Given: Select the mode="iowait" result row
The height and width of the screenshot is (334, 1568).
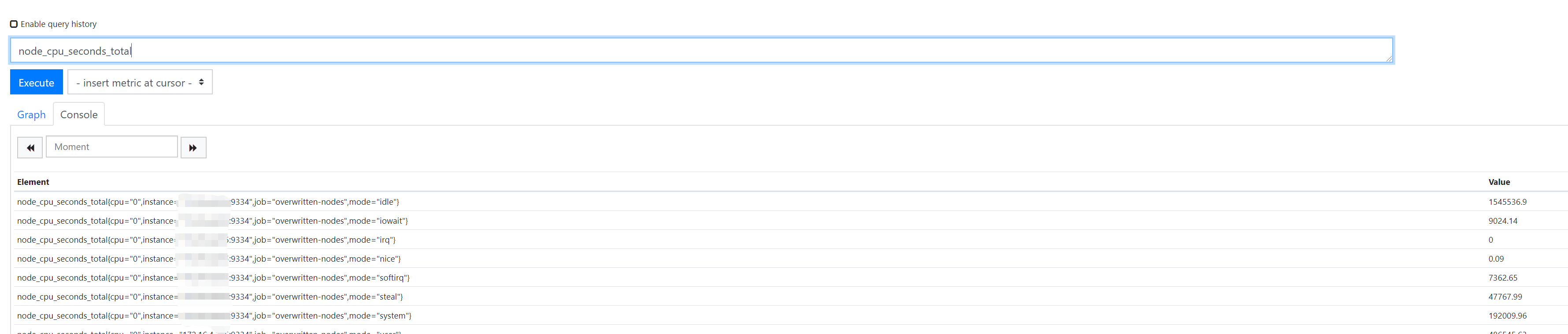Looking at the screenshot, I should click(x=212, y=221).
